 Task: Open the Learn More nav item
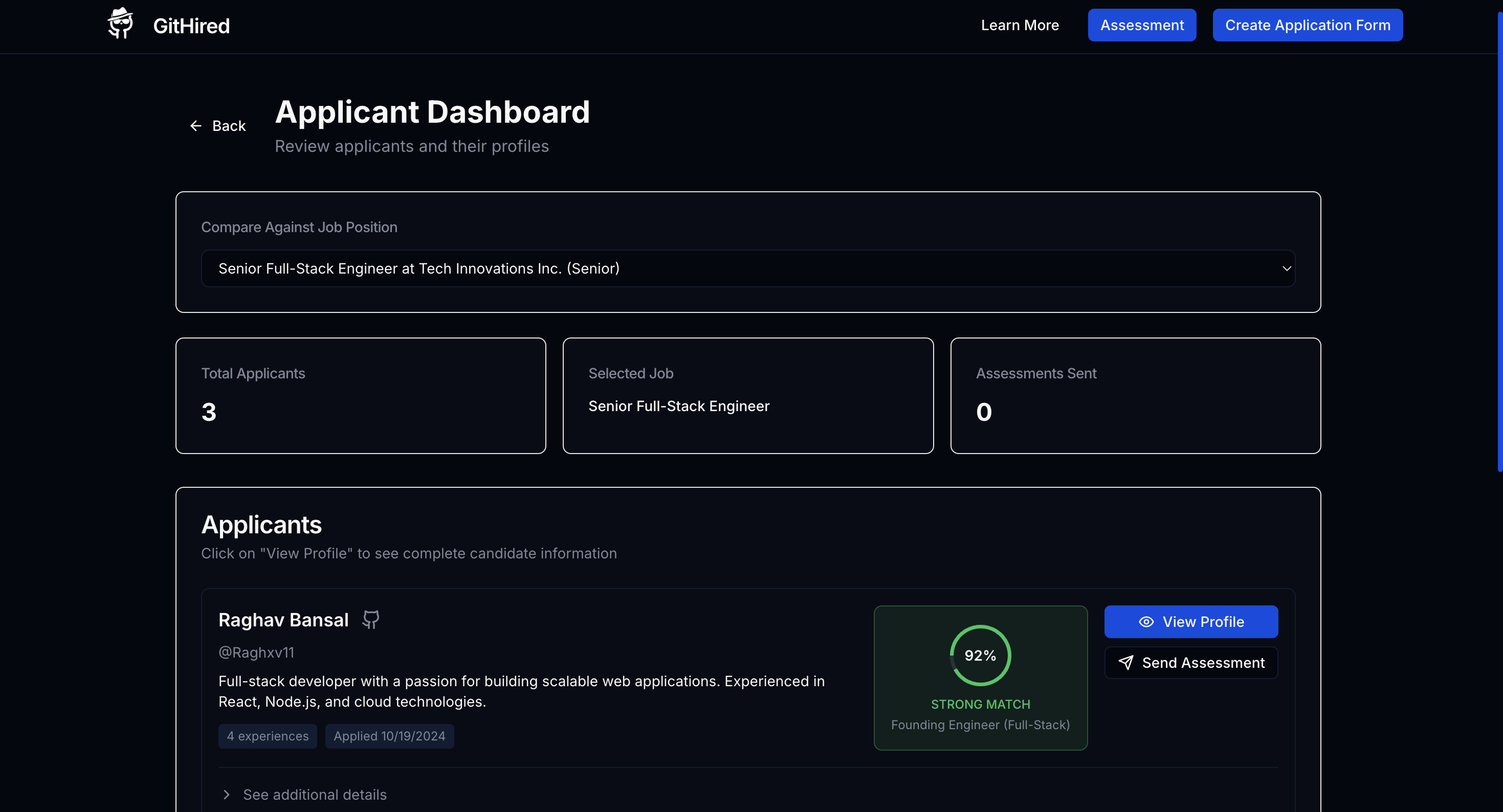1020,25
